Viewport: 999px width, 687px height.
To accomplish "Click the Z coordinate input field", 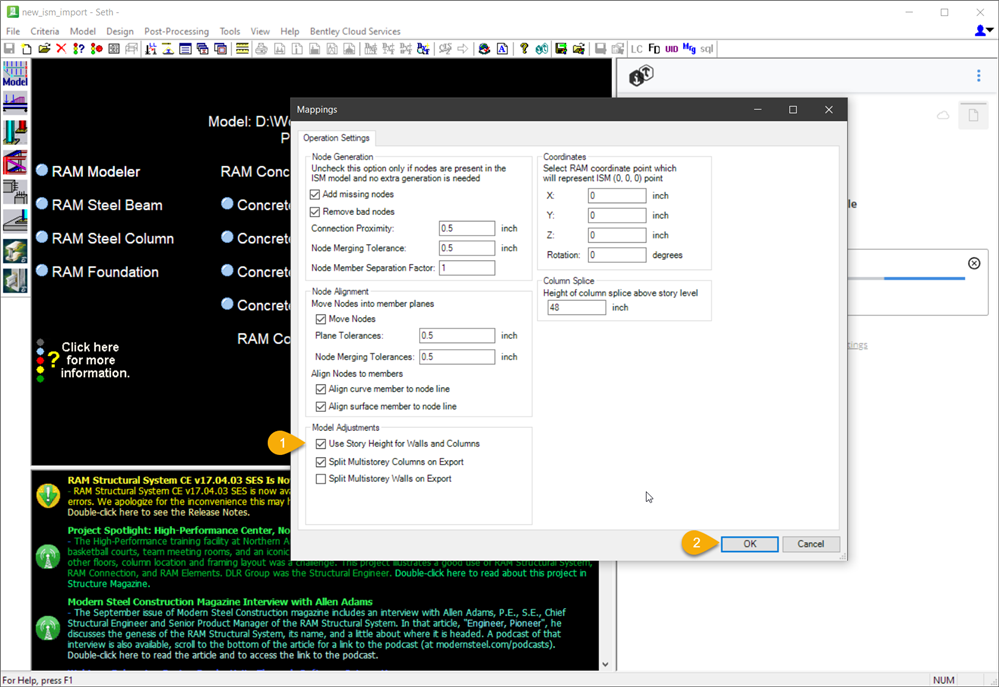I will (x=617, y=235).
